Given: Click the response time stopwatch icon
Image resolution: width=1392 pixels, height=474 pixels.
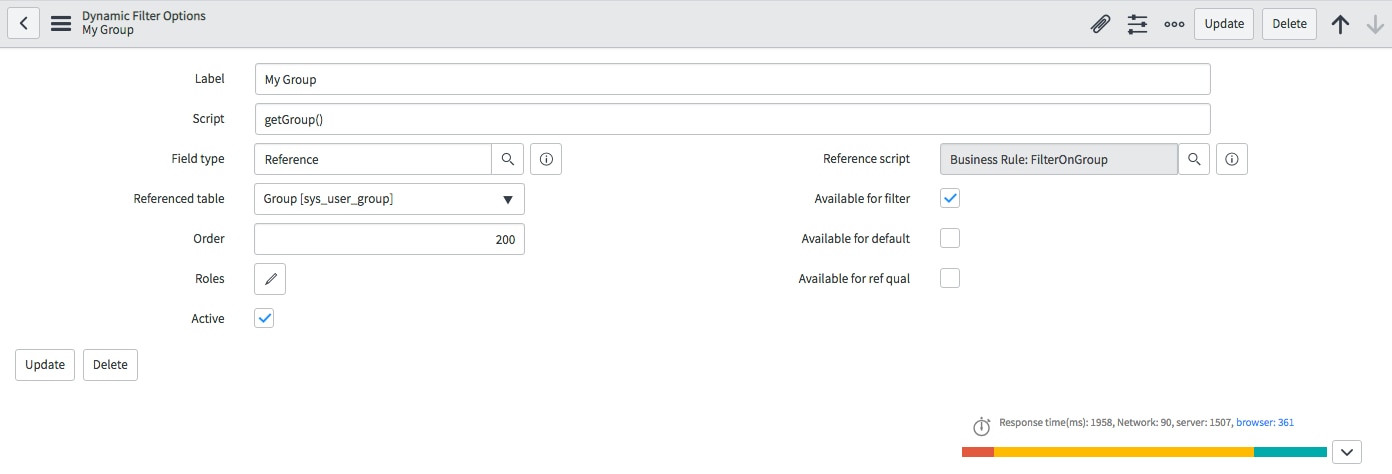Looking at the screenshot, I should pos(982,427).
